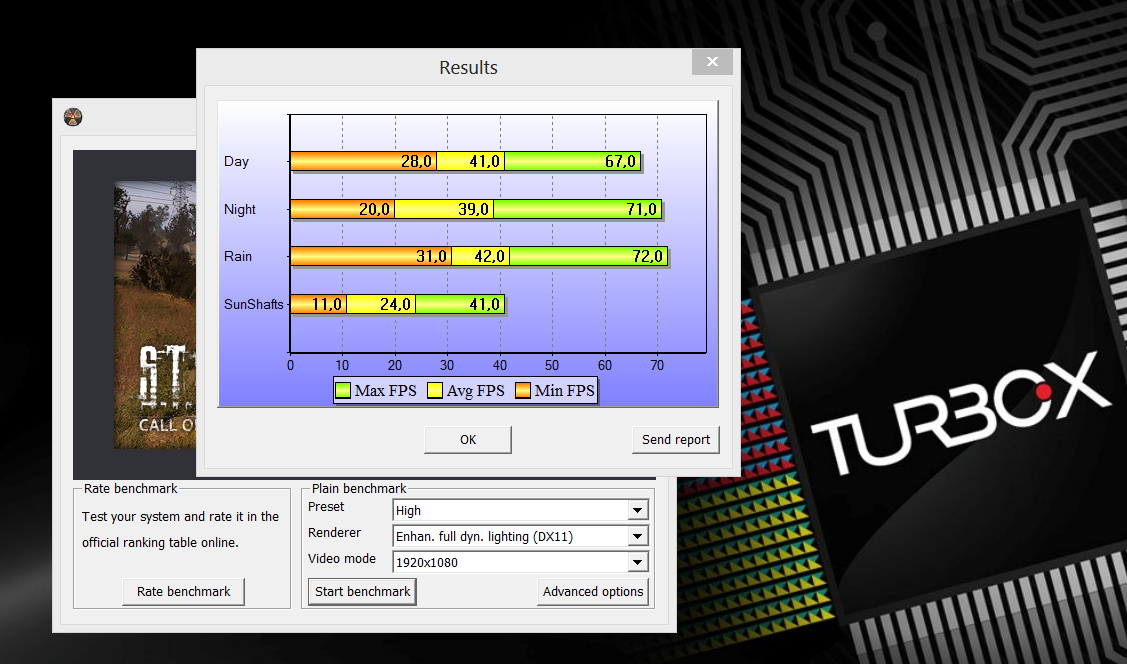Viewport: 1127px width, 664px height.
Task: Click the SunShafts max value 41,0
Action: (484, 305)
